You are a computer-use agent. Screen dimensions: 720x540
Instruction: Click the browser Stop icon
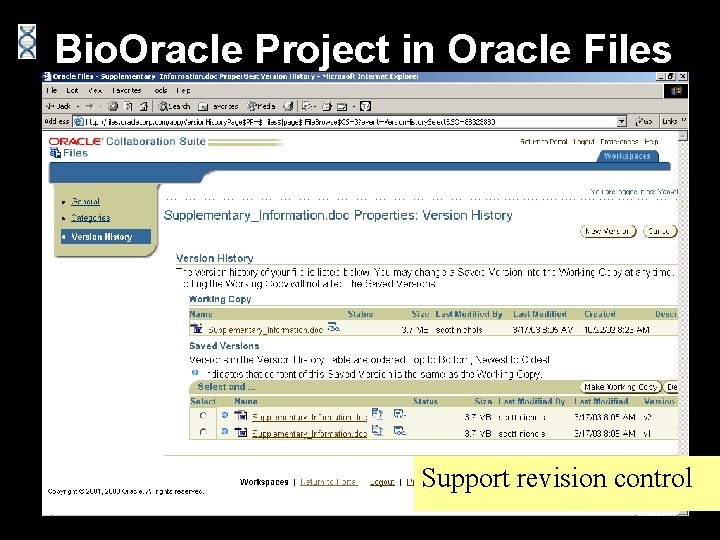pos(113,107)
